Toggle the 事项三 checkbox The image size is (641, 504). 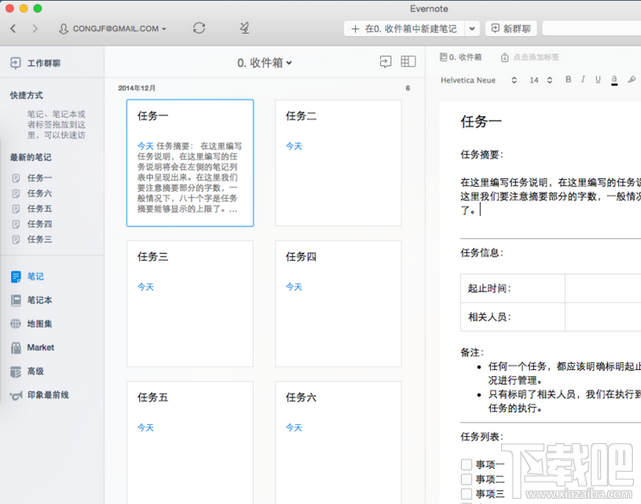[x=466, y=493]
